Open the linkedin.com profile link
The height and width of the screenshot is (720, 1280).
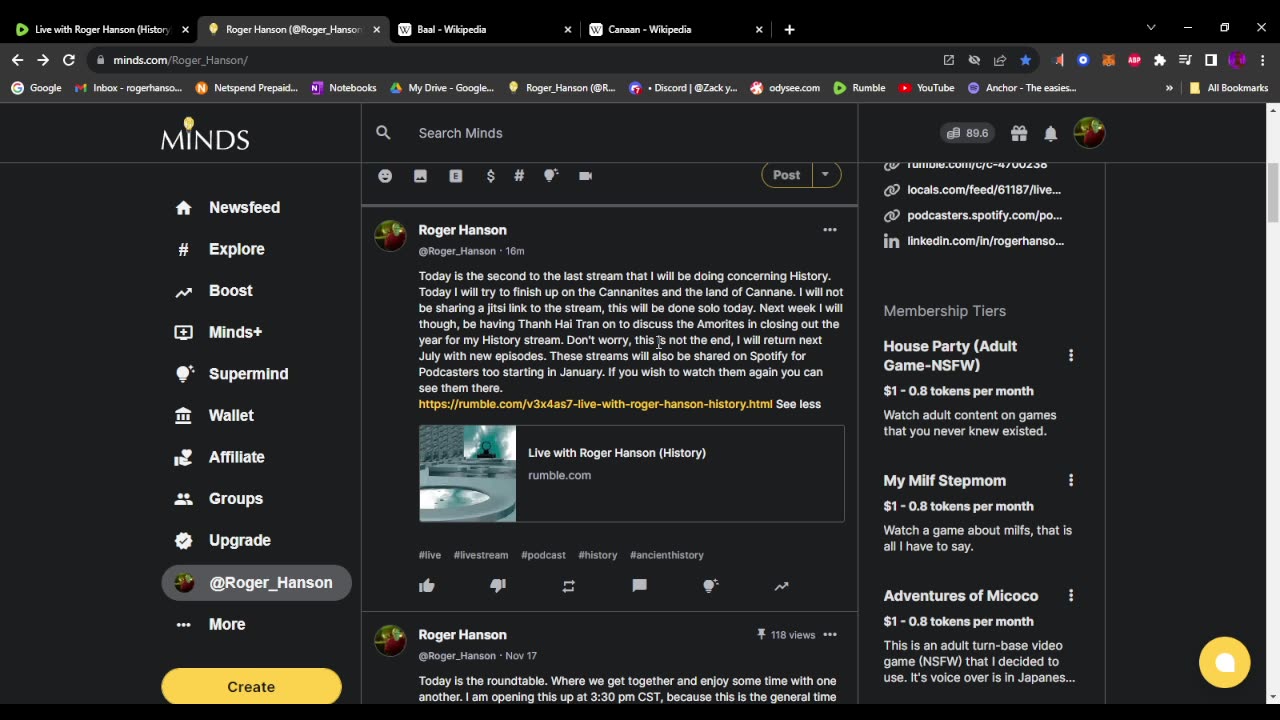[983, 241]
